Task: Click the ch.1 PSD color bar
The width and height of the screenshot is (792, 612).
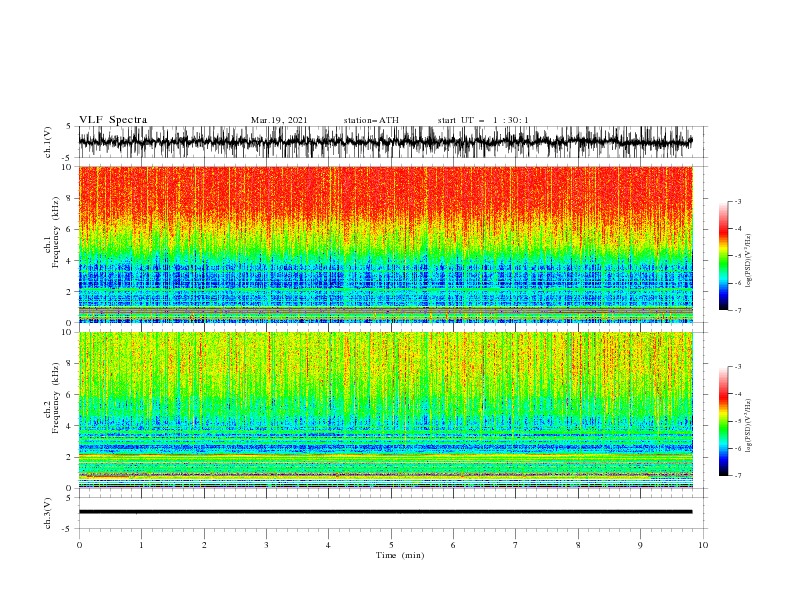Action: tap(723, 256)
